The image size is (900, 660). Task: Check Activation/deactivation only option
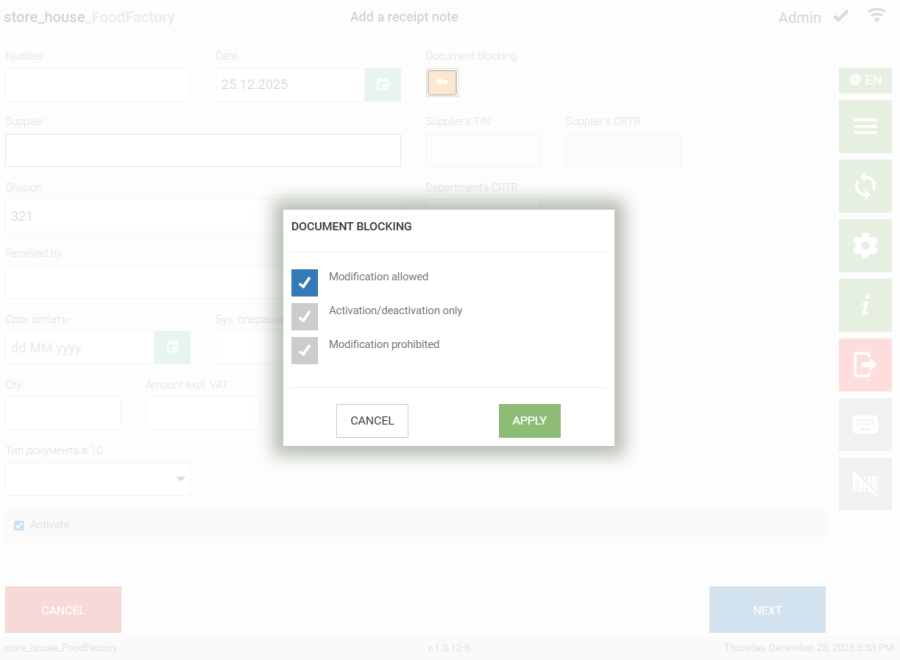305,317
